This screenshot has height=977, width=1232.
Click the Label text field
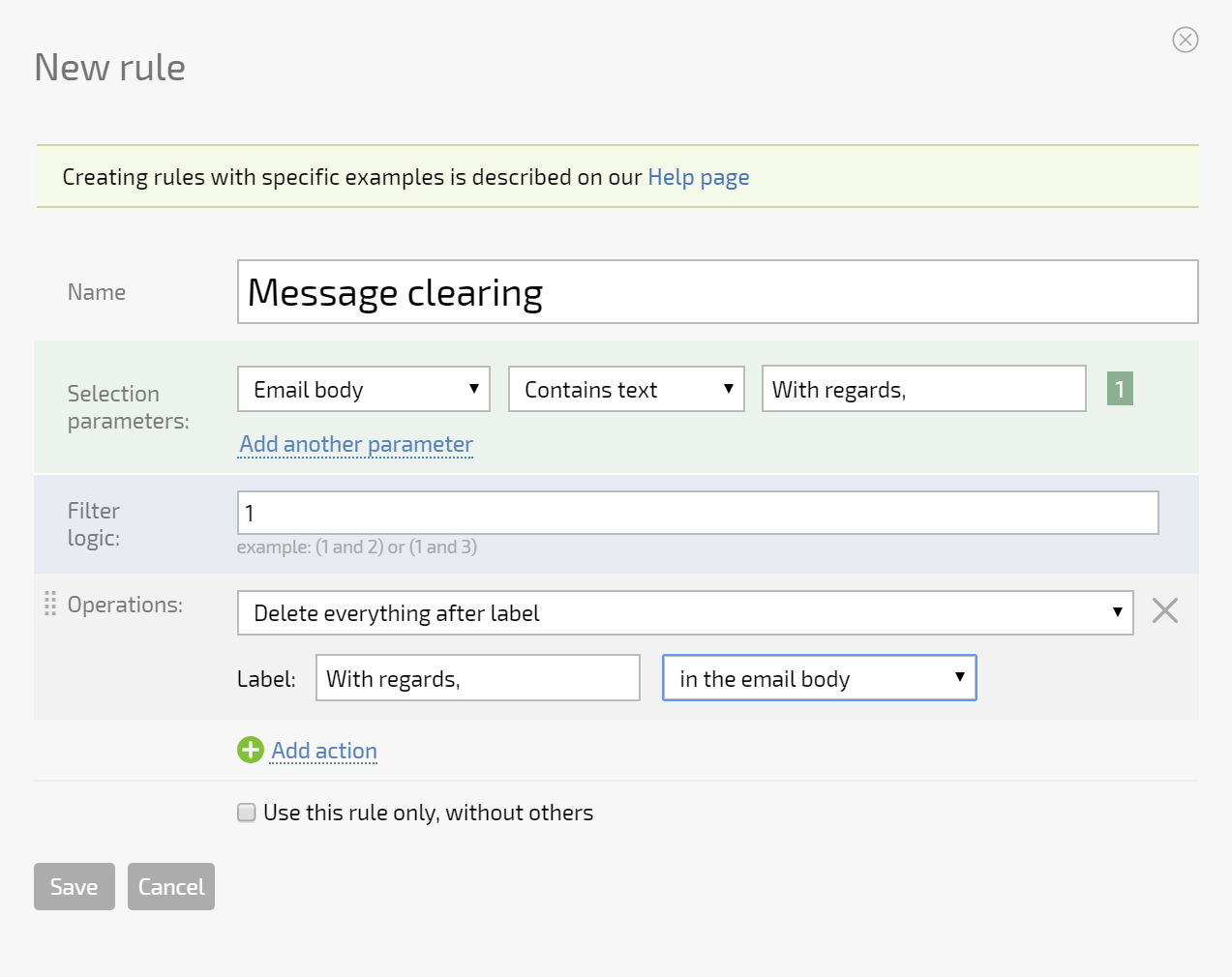pos(478,678)
